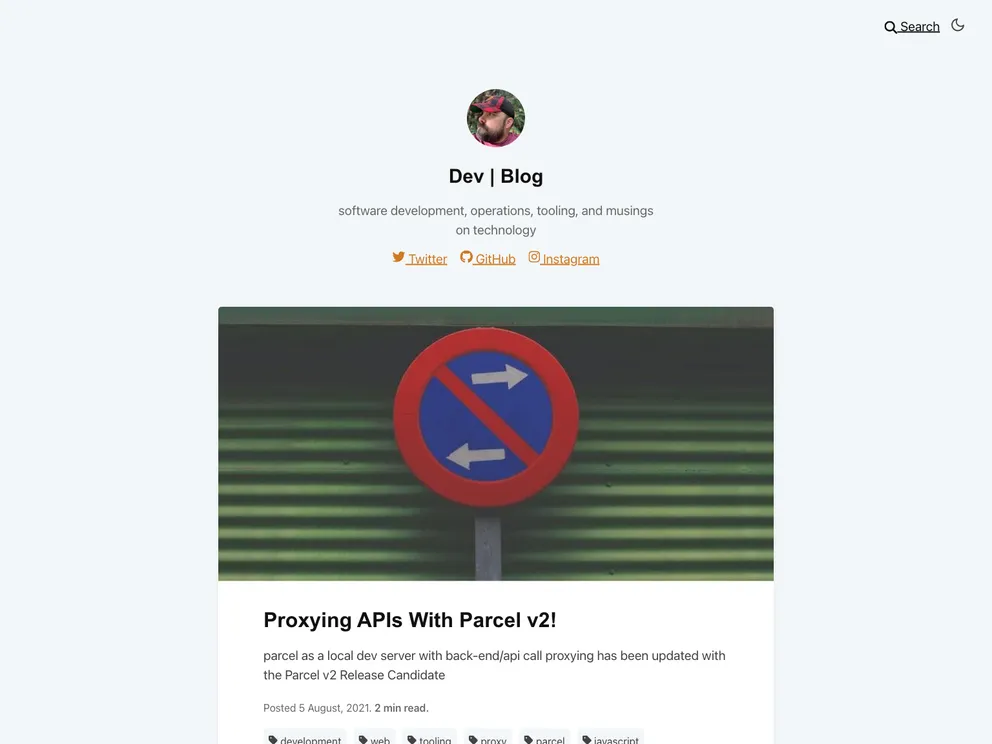Click the parcel tag icon
This screenshot has height=744, width=992.
[528, 740]
